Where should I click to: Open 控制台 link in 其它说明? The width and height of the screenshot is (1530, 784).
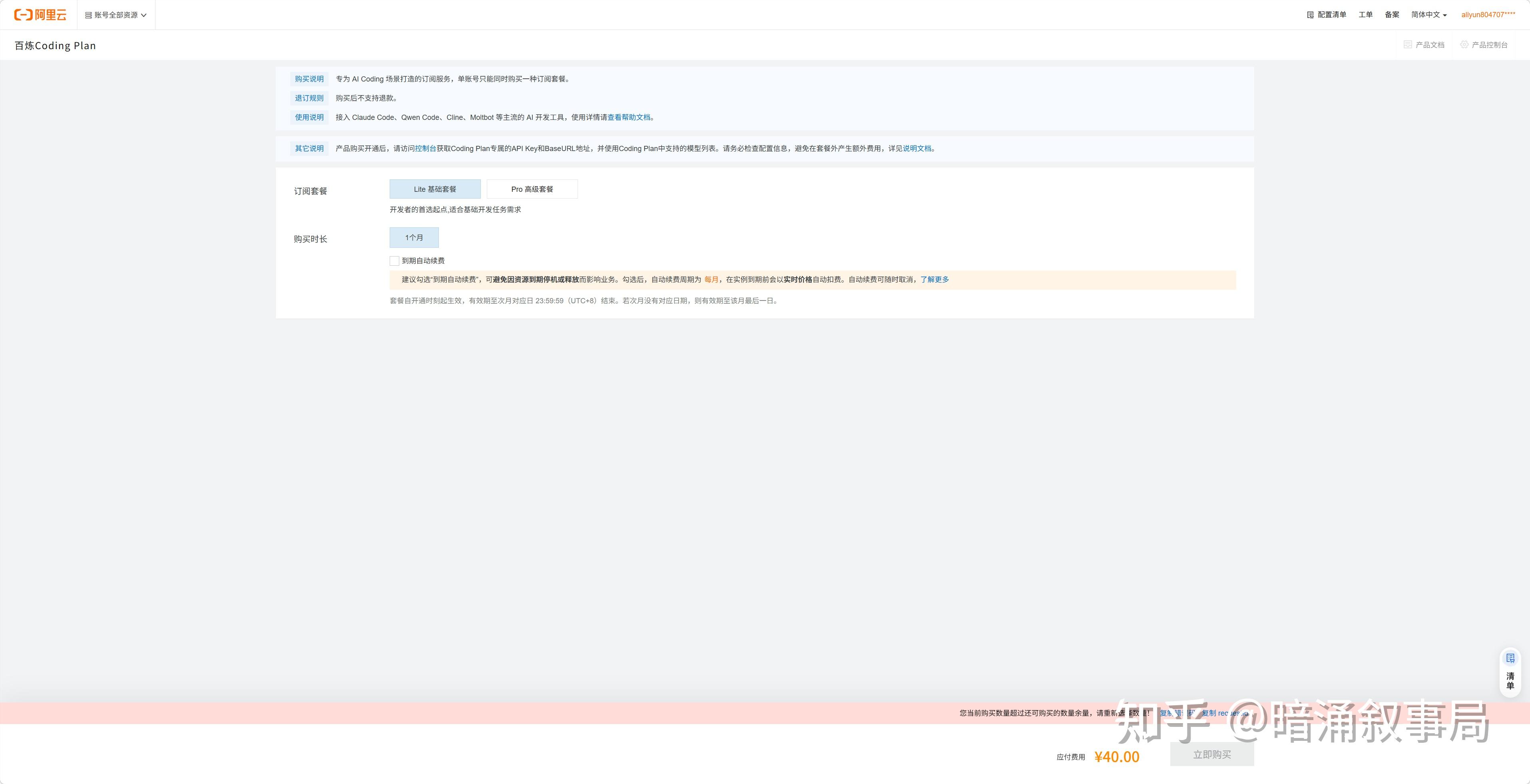(425, 149)
